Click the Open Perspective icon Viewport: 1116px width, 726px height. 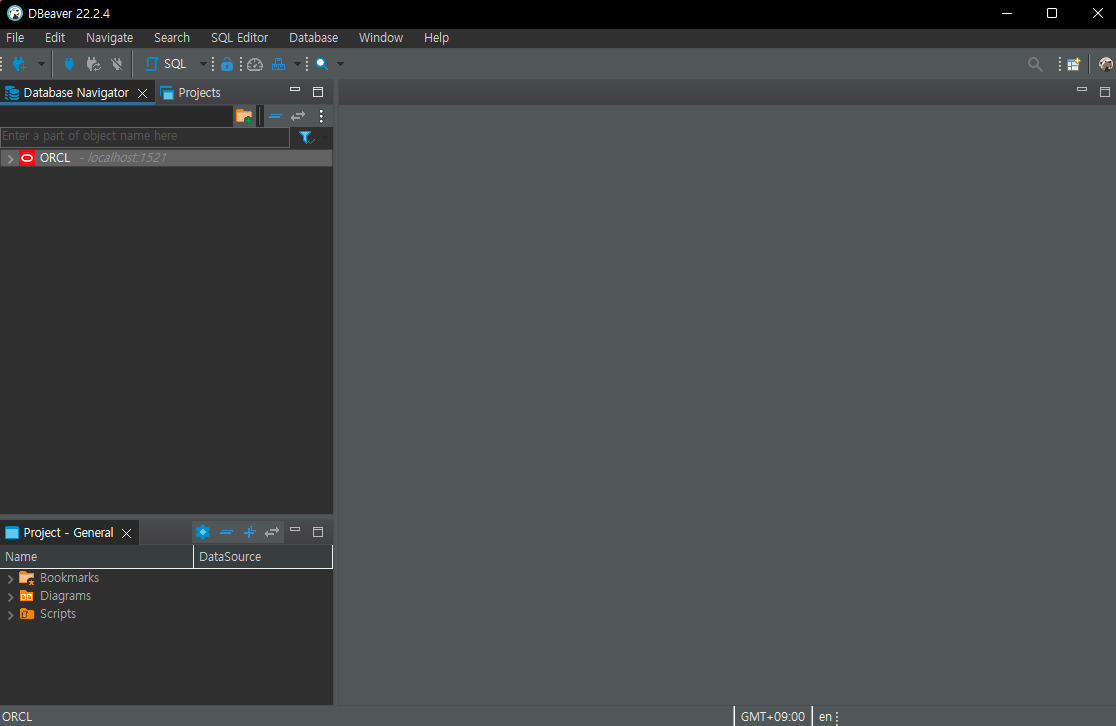(x=1073, y=64)
